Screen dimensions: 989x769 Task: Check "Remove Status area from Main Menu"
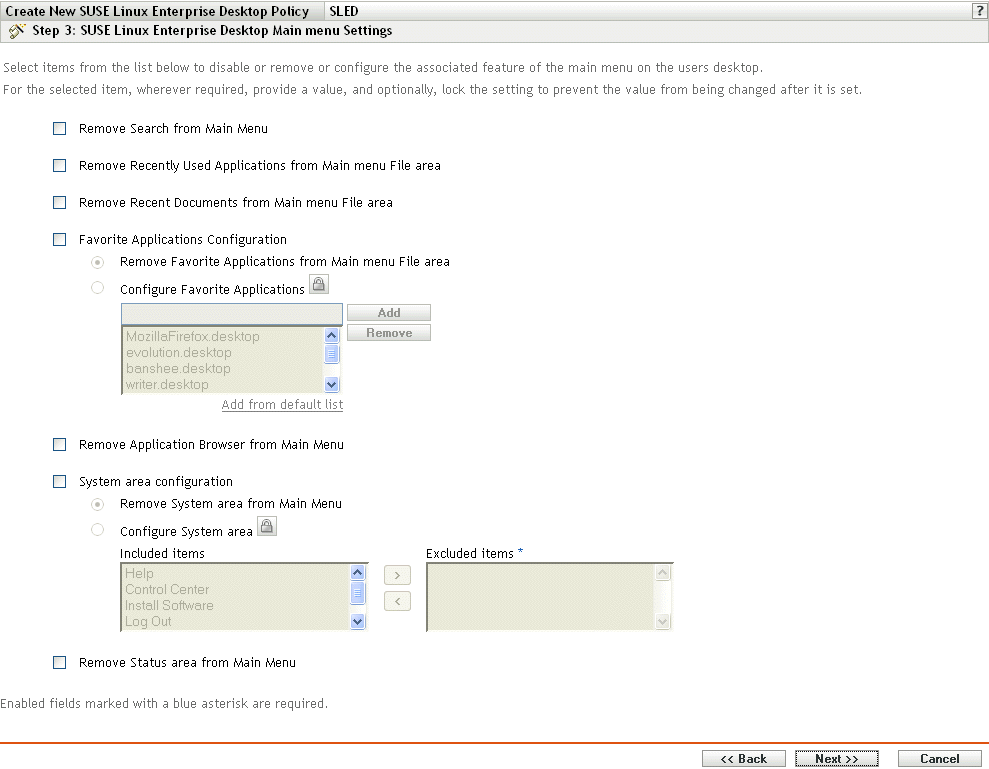click(x=59, y=662)
